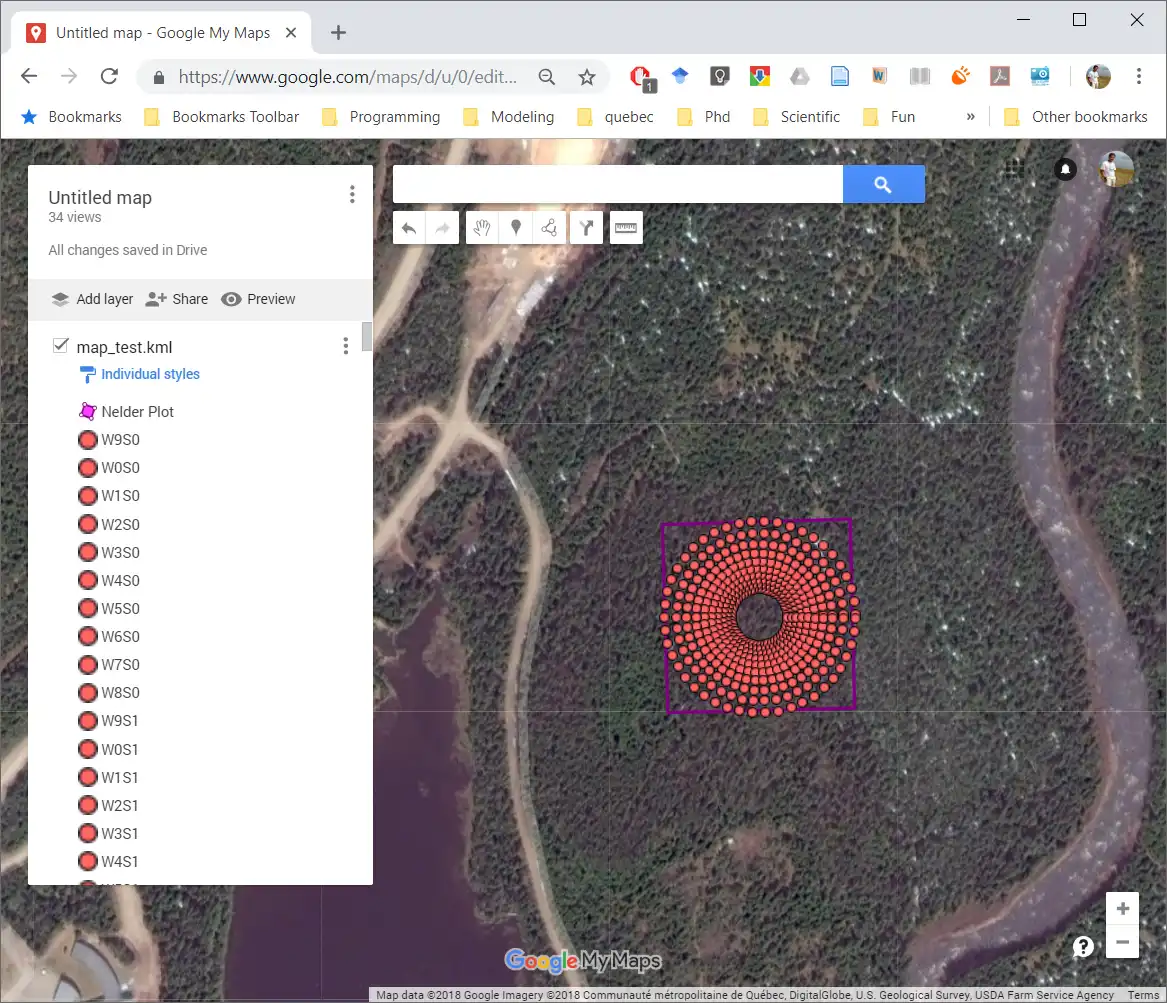The width and height of the screenshot is (1167, 1003).
Task: Open the Scientific bookmarks folder
Action: pos(796,117)
